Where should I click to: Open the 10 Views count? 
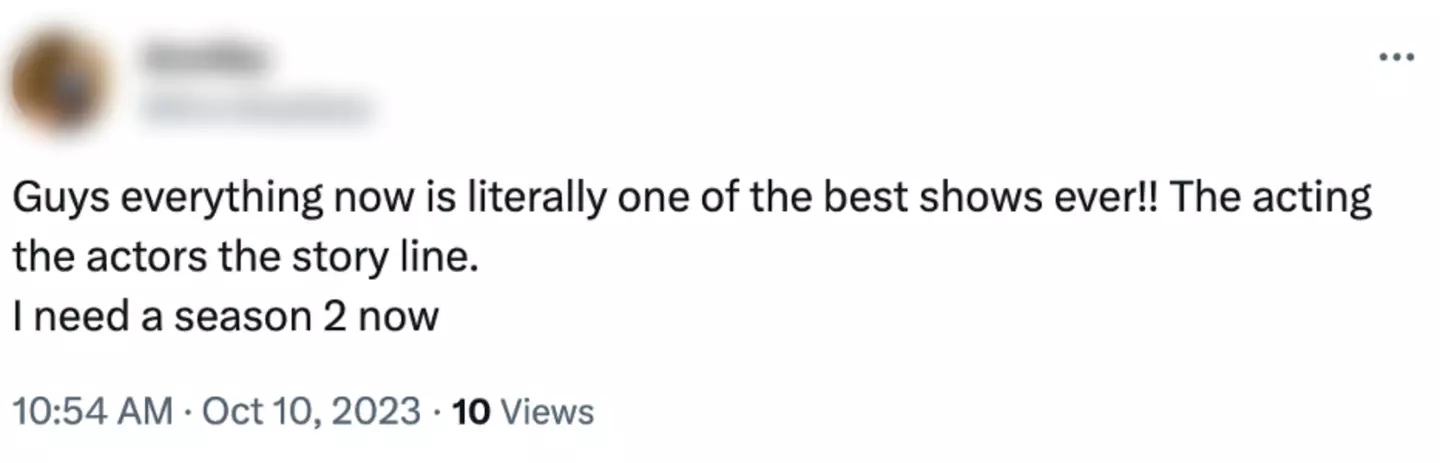[523, 411]
